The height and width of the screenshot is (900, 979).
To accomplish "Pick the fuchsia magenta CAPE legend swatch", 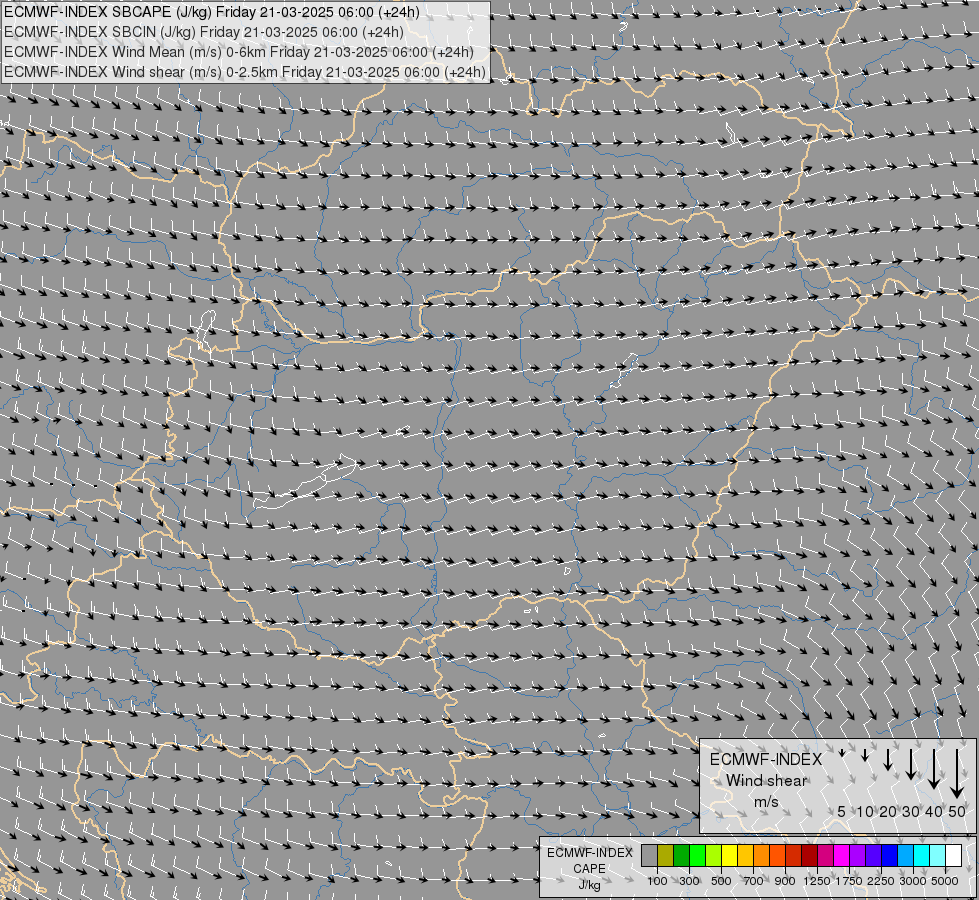I will point(841,855).
